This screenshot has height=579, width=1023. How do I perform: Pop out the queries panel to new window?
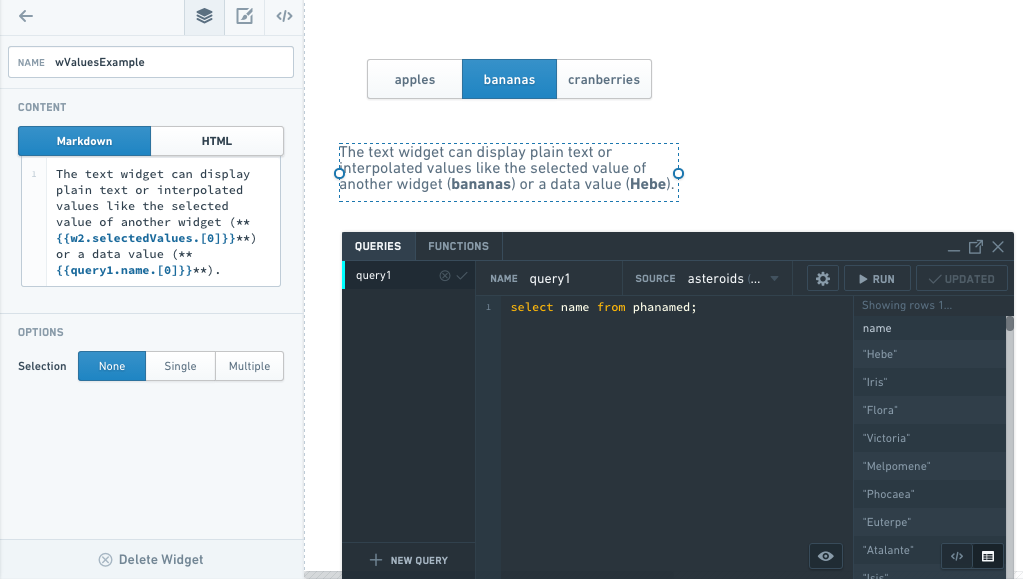click(976, 247)
